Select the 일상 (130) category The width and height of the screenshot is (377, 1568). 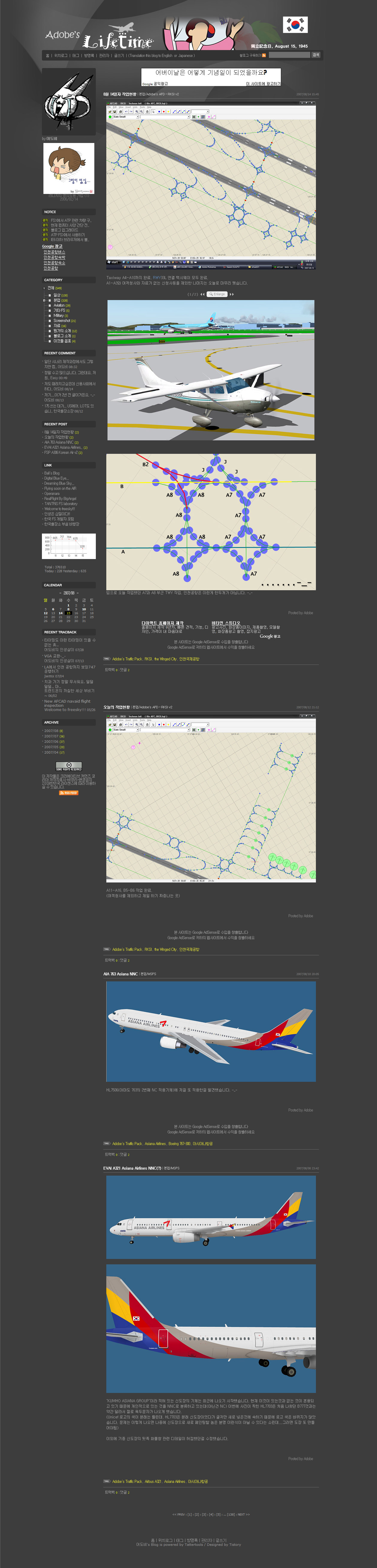60,295
